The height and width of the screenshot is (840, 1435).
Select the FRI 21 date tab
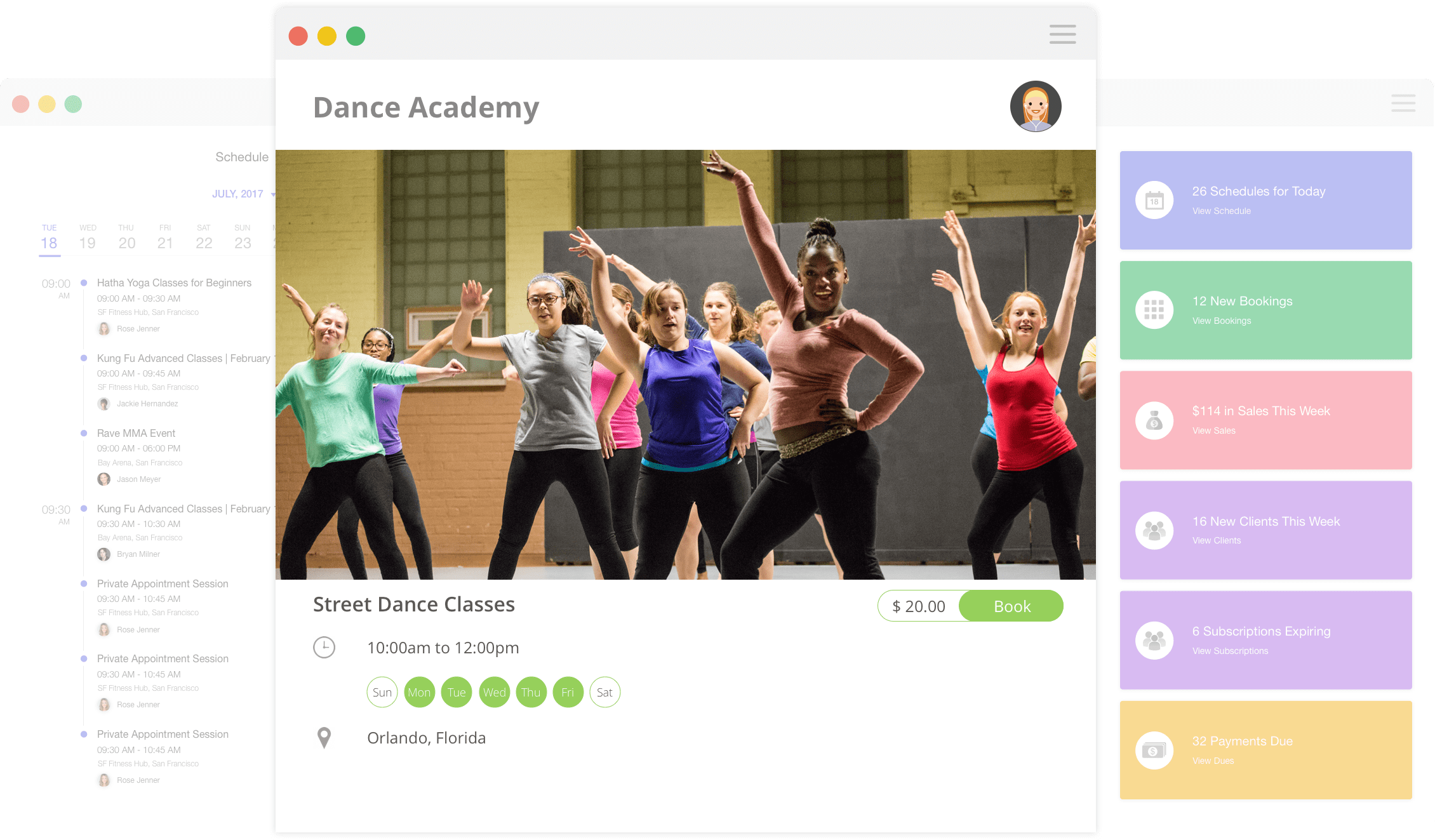point(165,237)
